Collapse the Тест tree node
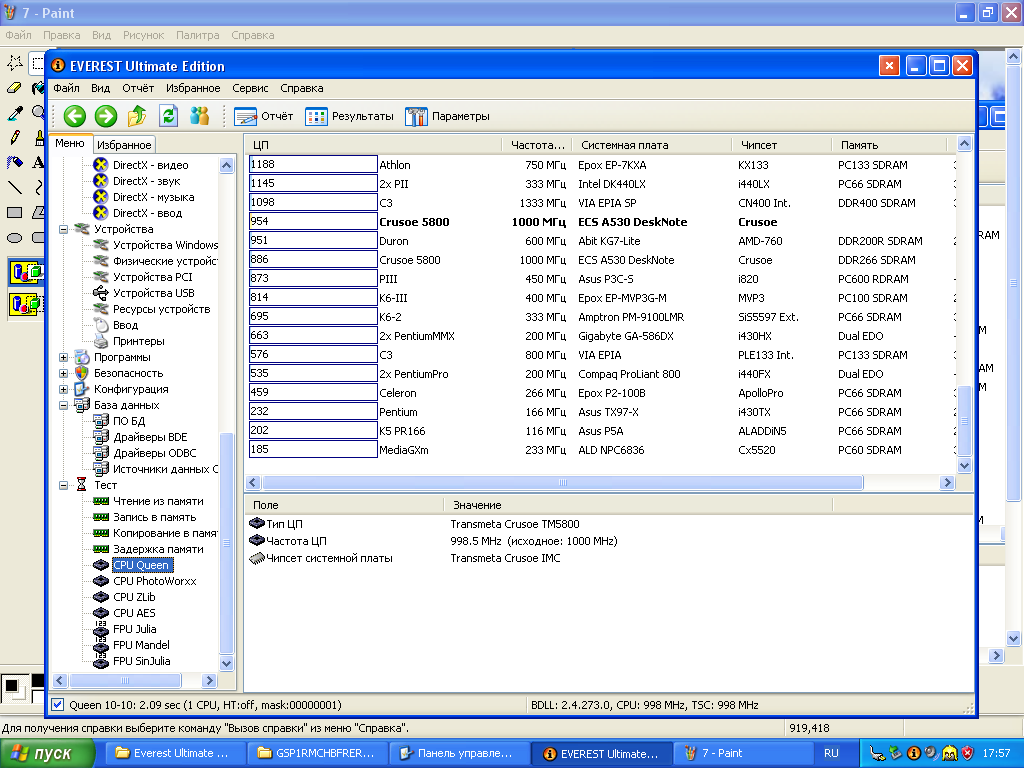 63,485
